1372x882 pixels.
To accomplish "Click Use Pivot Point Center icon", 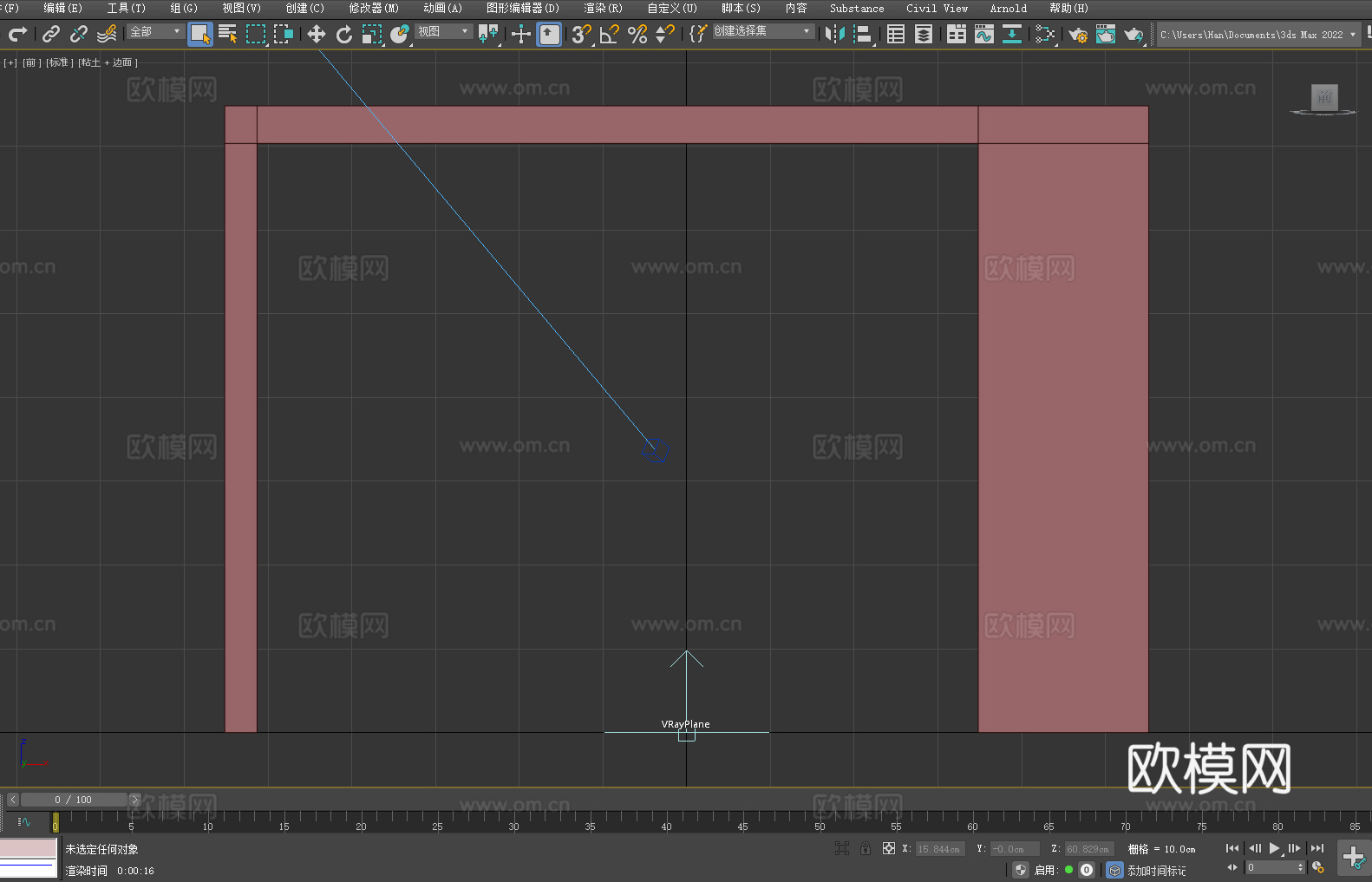I will (489, 34).
